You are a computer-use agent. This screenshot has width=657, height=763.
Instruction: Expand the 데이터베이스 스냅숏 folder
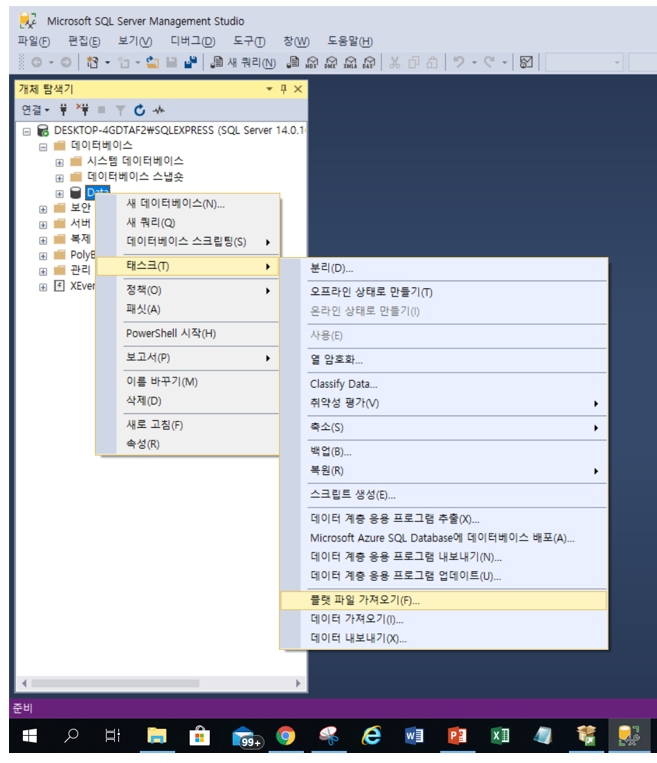tap(59, 178)
